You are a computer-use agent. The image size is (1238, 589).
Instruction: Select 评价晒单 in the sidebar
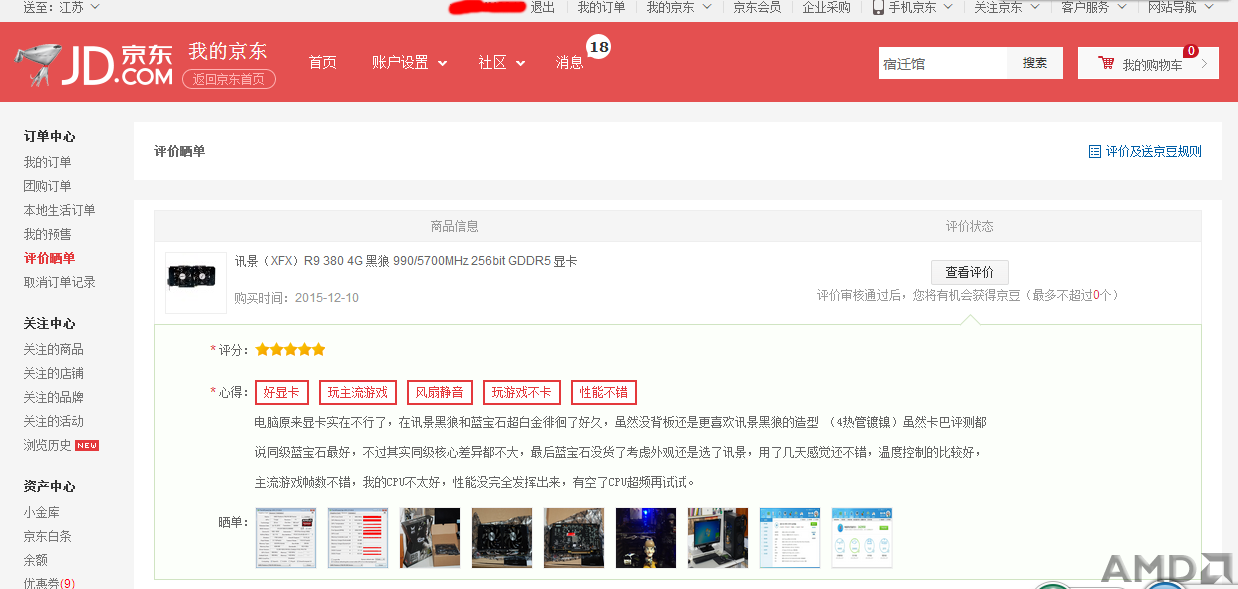pos(49,258)
